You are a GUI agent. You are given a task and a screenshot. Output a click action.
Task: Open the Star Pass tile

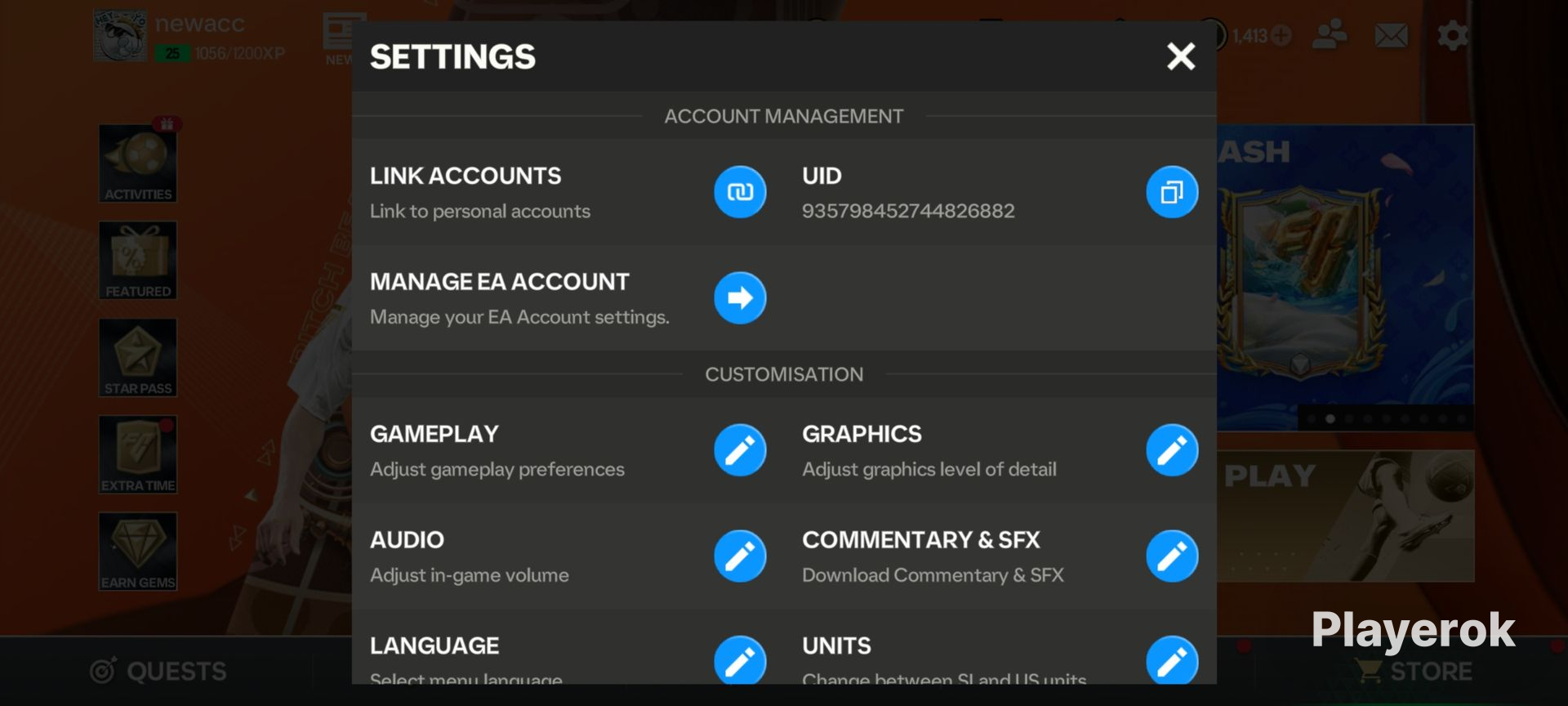click(138, 357)
